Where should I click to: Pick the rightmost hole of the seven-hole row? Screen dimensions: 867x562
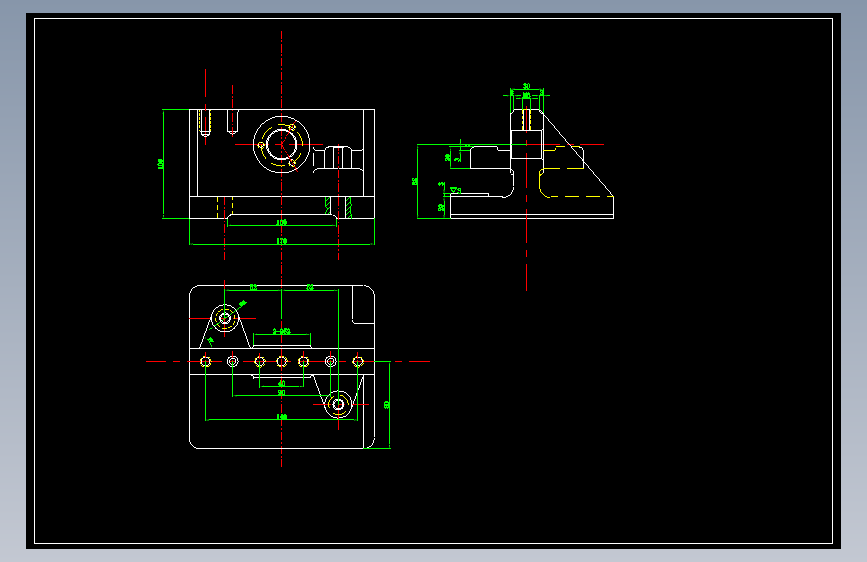358,362
